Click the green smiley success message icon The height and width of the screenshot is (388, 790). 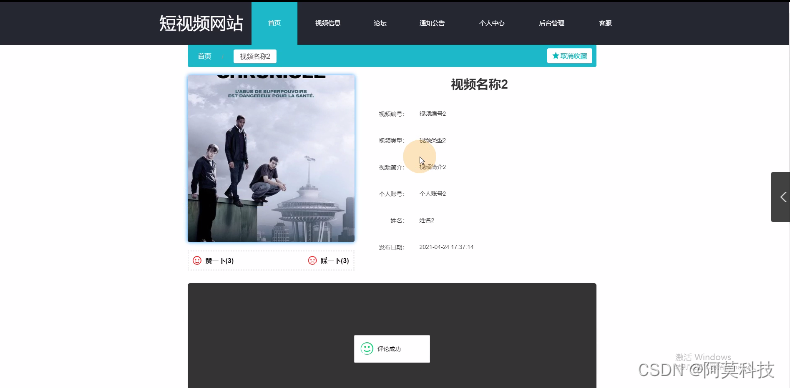(367, 348)
